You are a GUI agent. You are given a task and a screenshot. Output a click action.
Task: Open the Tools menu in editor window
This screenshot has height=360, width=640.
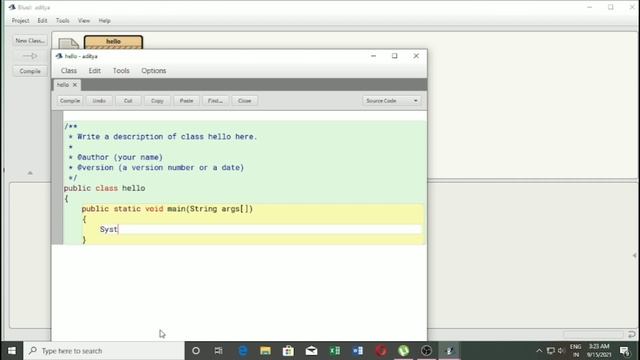click(121, 71)
